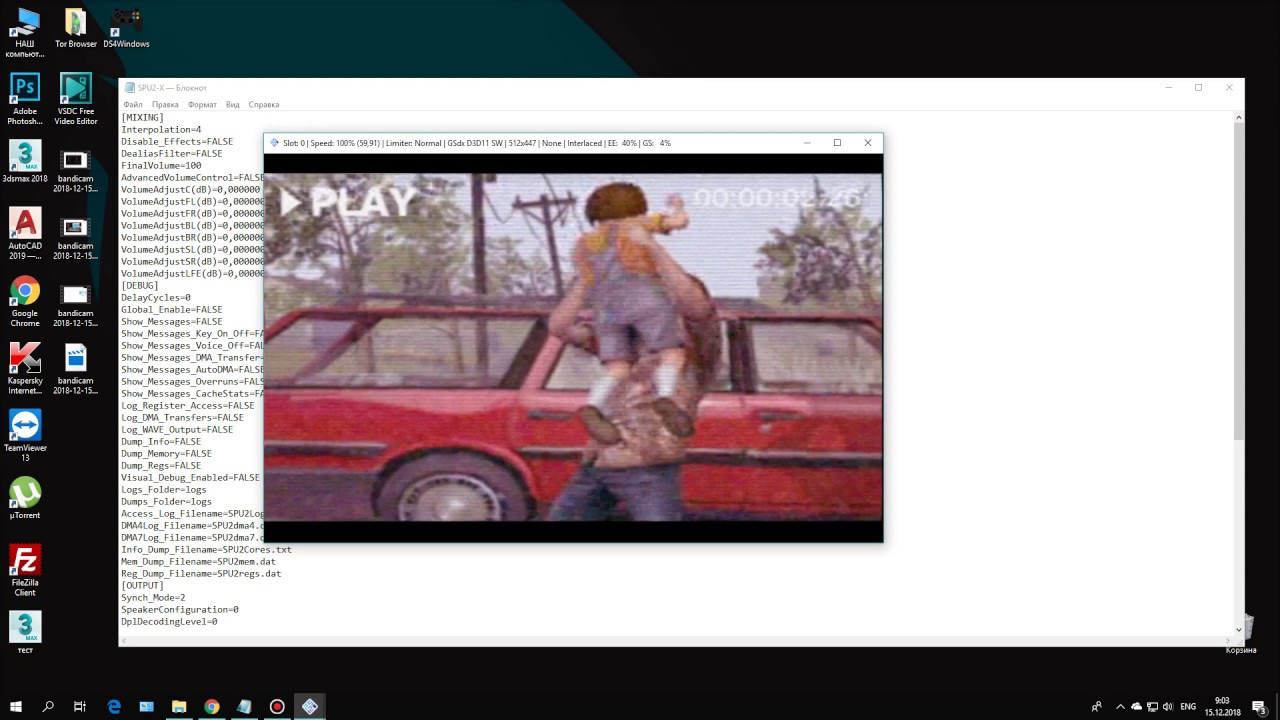
Task: Click Notepad vertical scrollbar up arrow
Action: point(1239,117)
